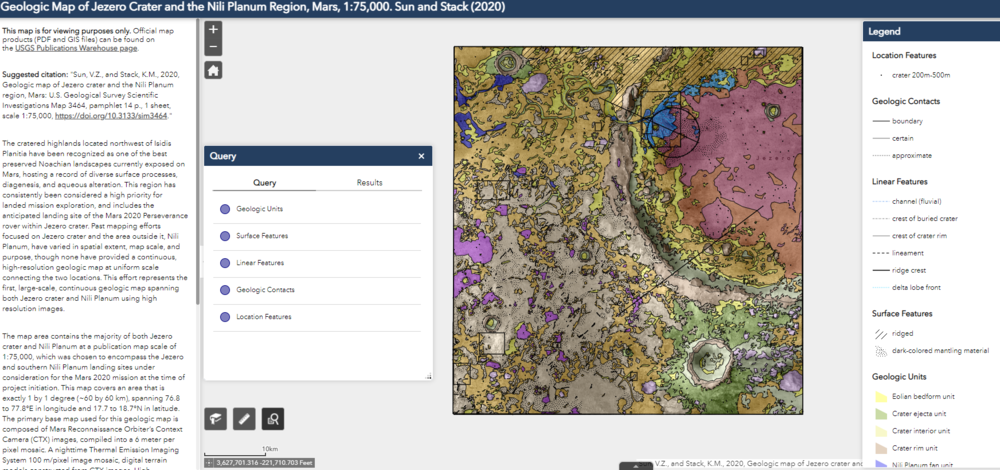Click the 'approximate' legend entry
This screenshot has height=470, width=1000.
click(911, 155)
